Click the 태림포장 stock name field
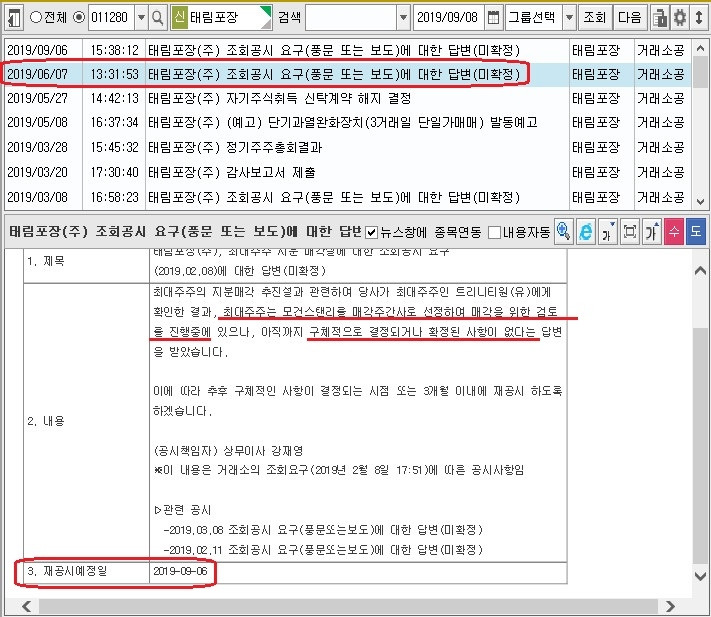 click(221, 18)
